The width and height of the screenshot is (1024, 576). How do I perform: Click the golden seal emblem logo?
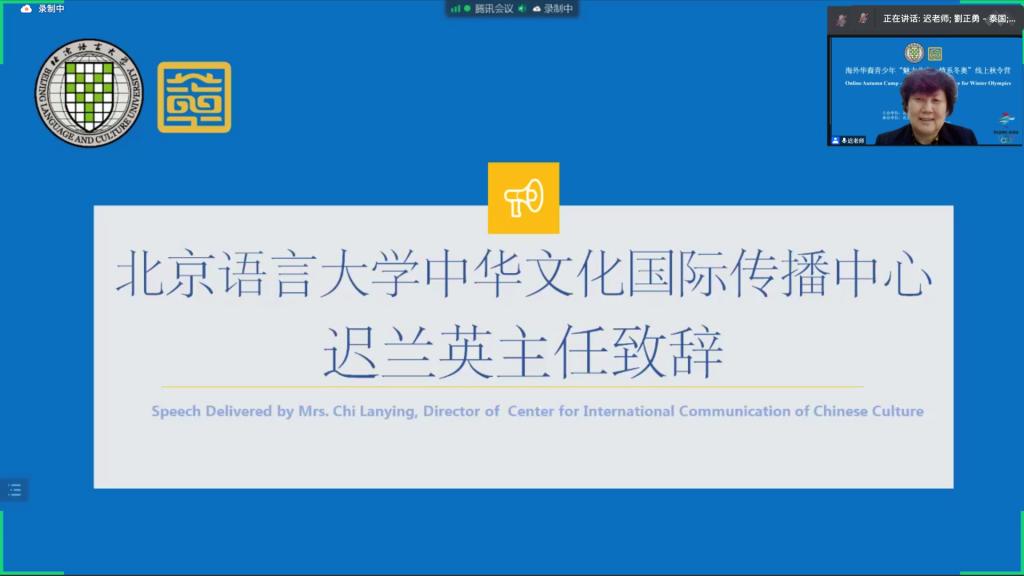pyautogui.click(x=194, y=97)
